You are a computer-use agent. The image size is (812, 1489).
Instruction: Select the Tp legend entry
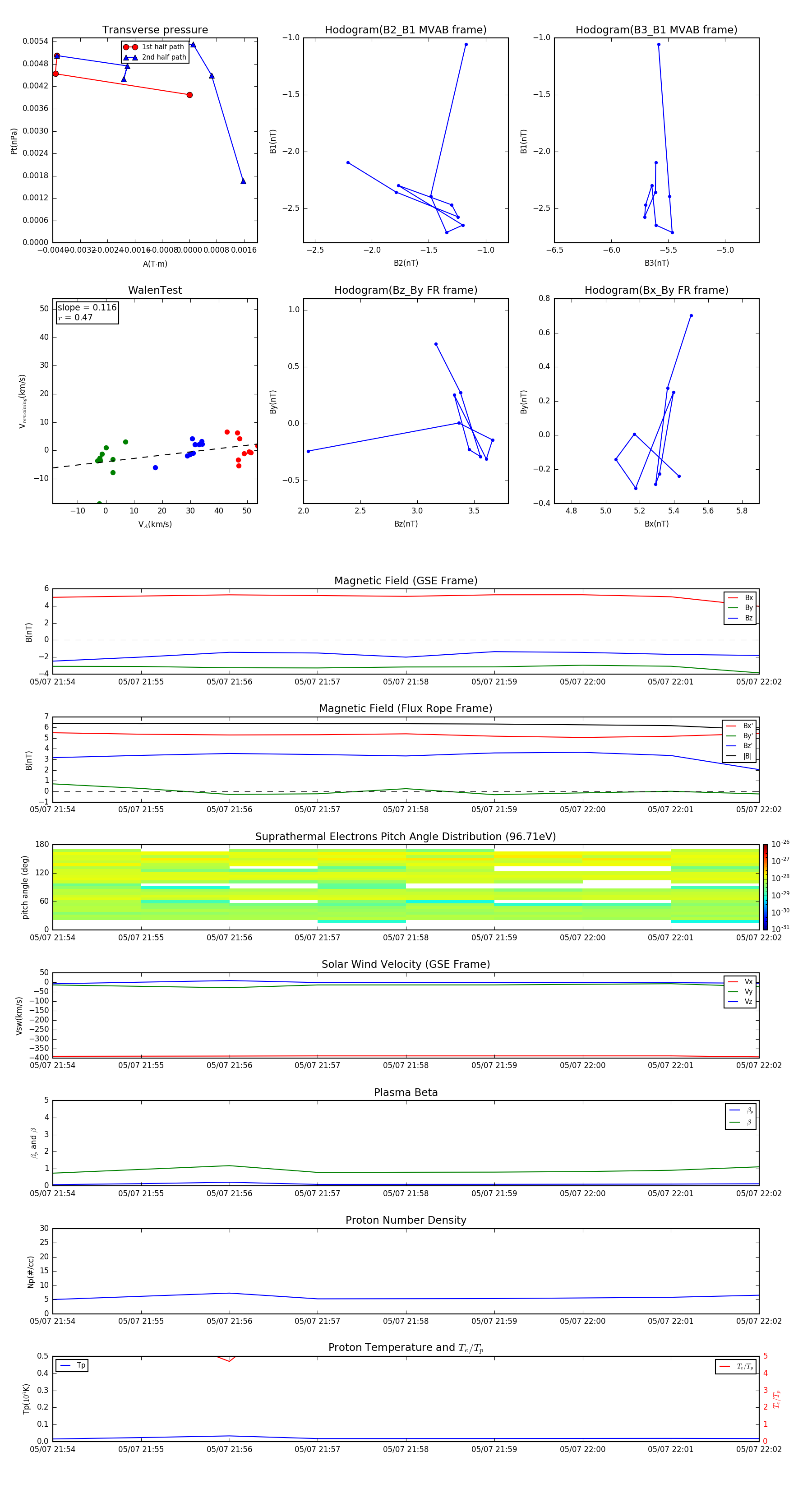[x=72, y=1365]
